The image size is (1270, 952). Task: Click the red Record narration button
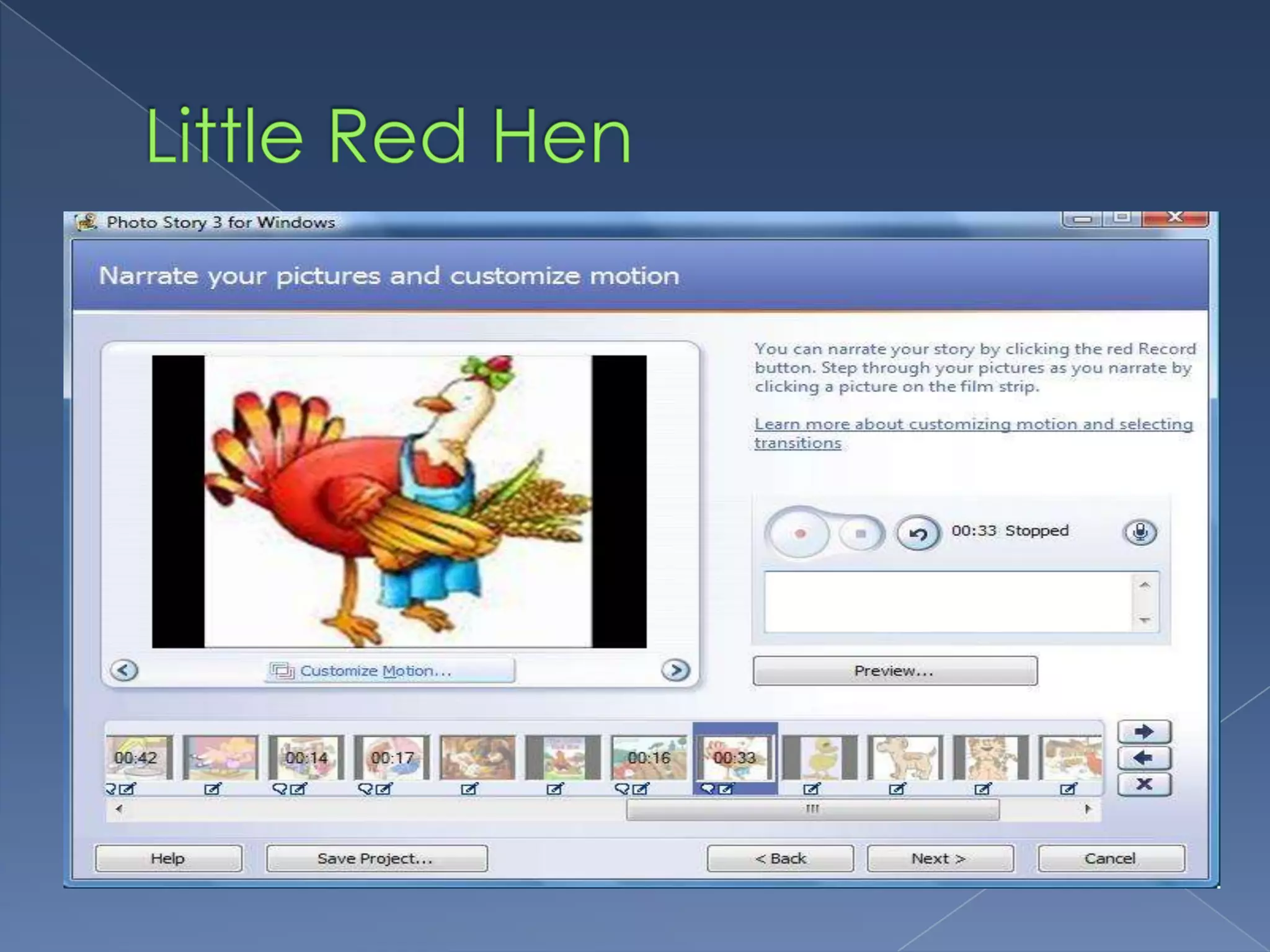[x=799, y=533]
